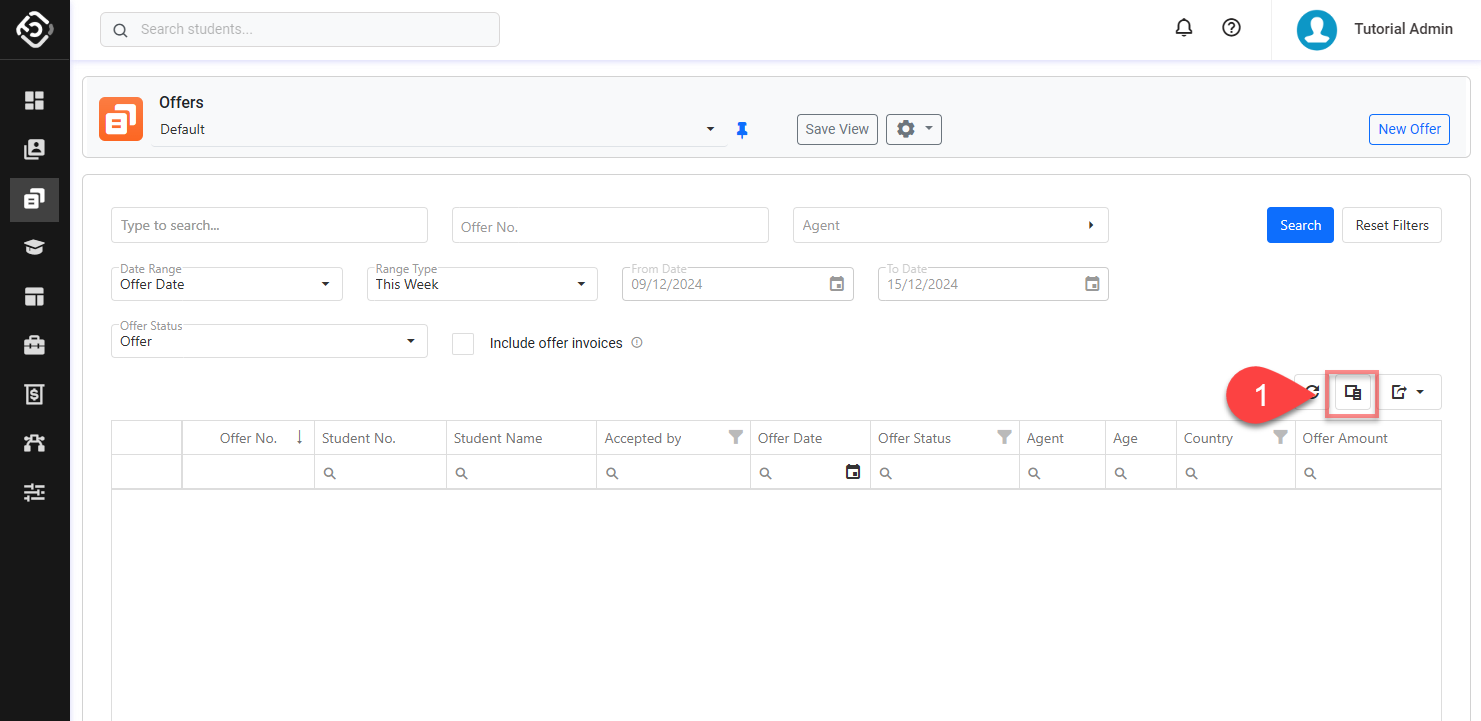Tick the Include offer invoices checkbox
Image resolution: width=1481 pixels, height=721 pixels.
463,343
